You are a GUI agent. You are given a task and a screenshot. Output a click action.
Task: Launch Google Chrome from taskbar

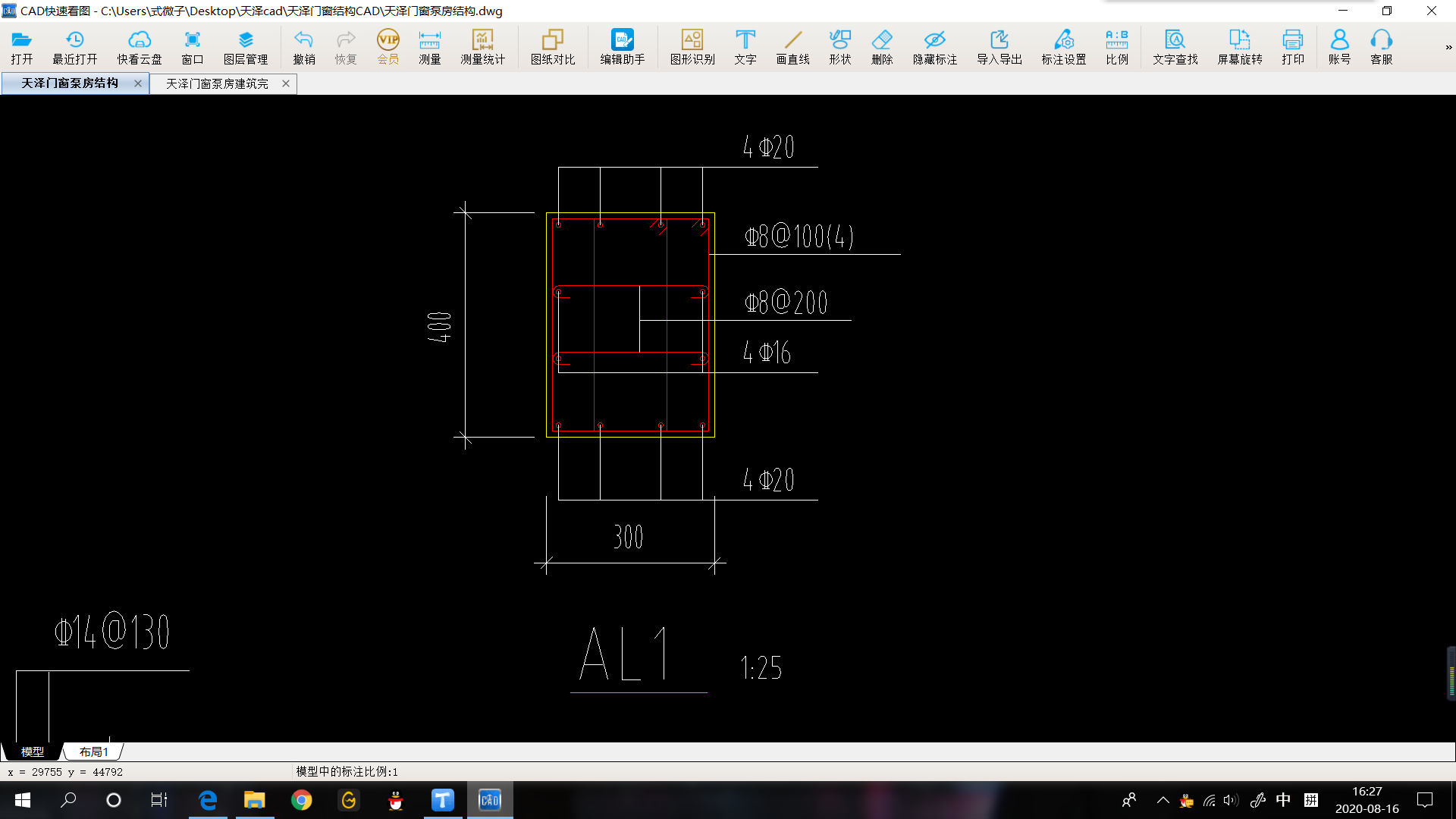coord(302,800)
